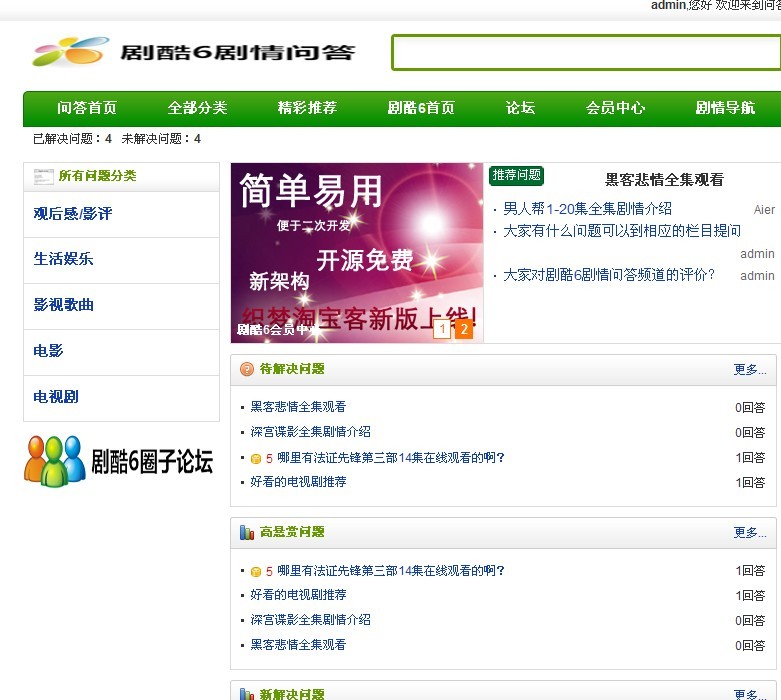Expand 更多 in 高悬赏问题 section
781x700 pixels.
point(749,533)
